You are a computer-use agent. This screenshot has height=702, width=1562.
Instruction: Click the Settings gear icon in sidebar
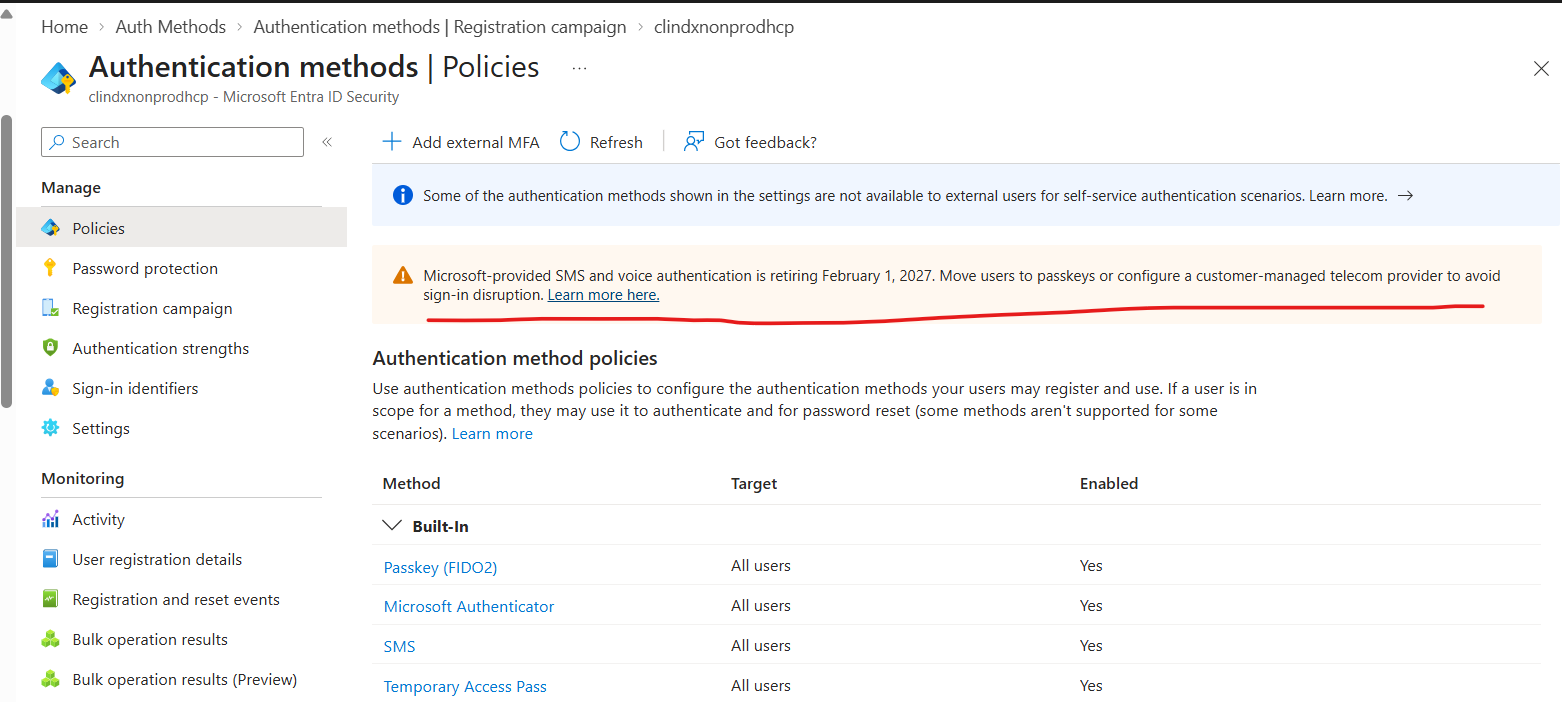[50, 428]
